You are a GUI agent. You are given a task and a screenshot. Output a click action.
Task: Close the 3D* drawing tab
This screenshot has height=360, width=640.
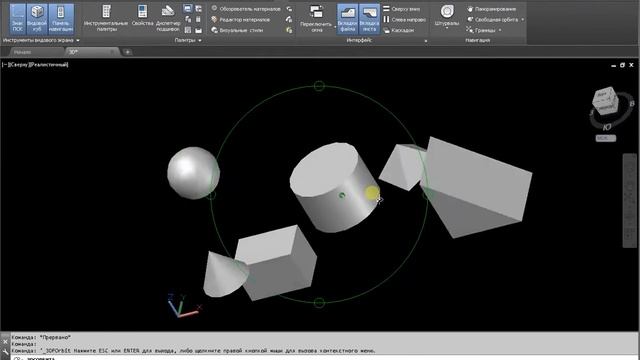click(x=112, y=52)
